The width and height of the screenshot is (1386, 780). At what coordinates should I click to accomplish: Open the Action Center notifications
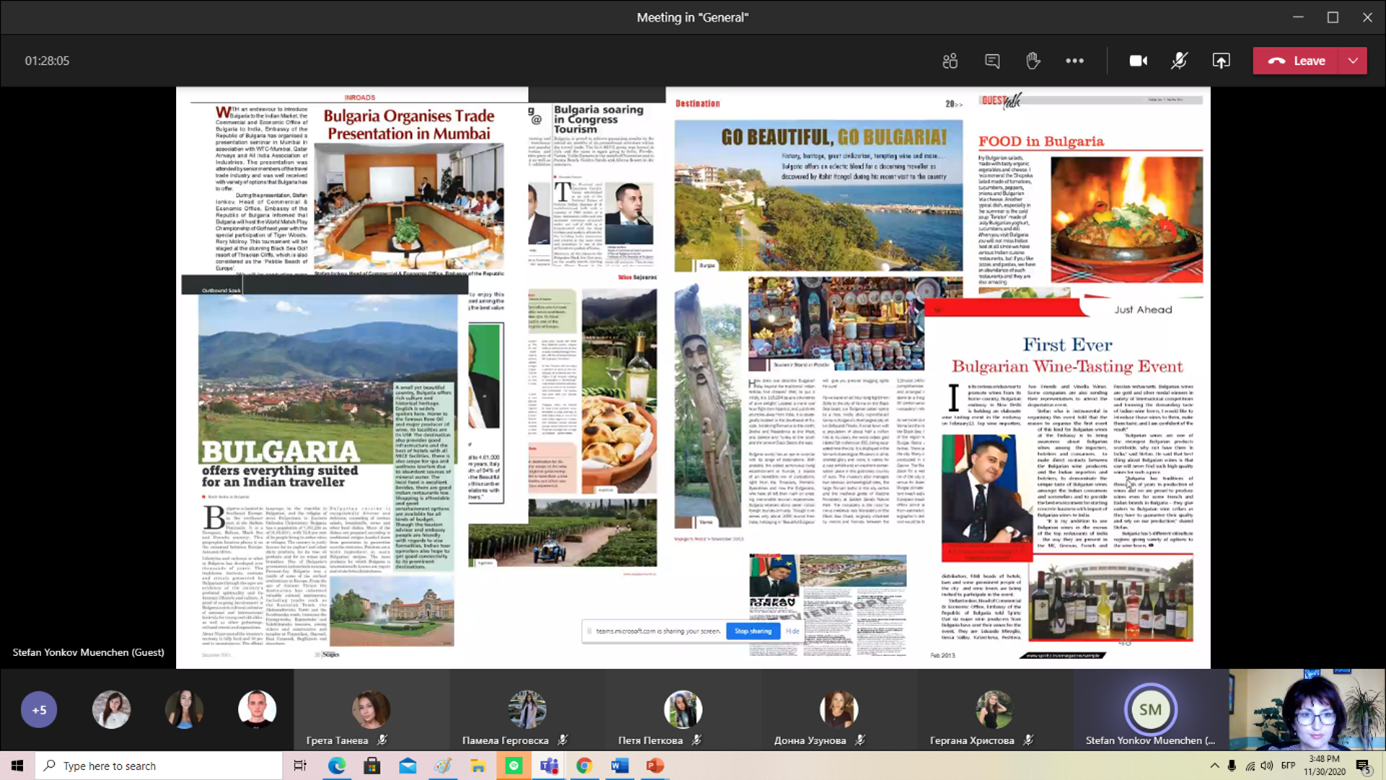[x=1364, y=766]
